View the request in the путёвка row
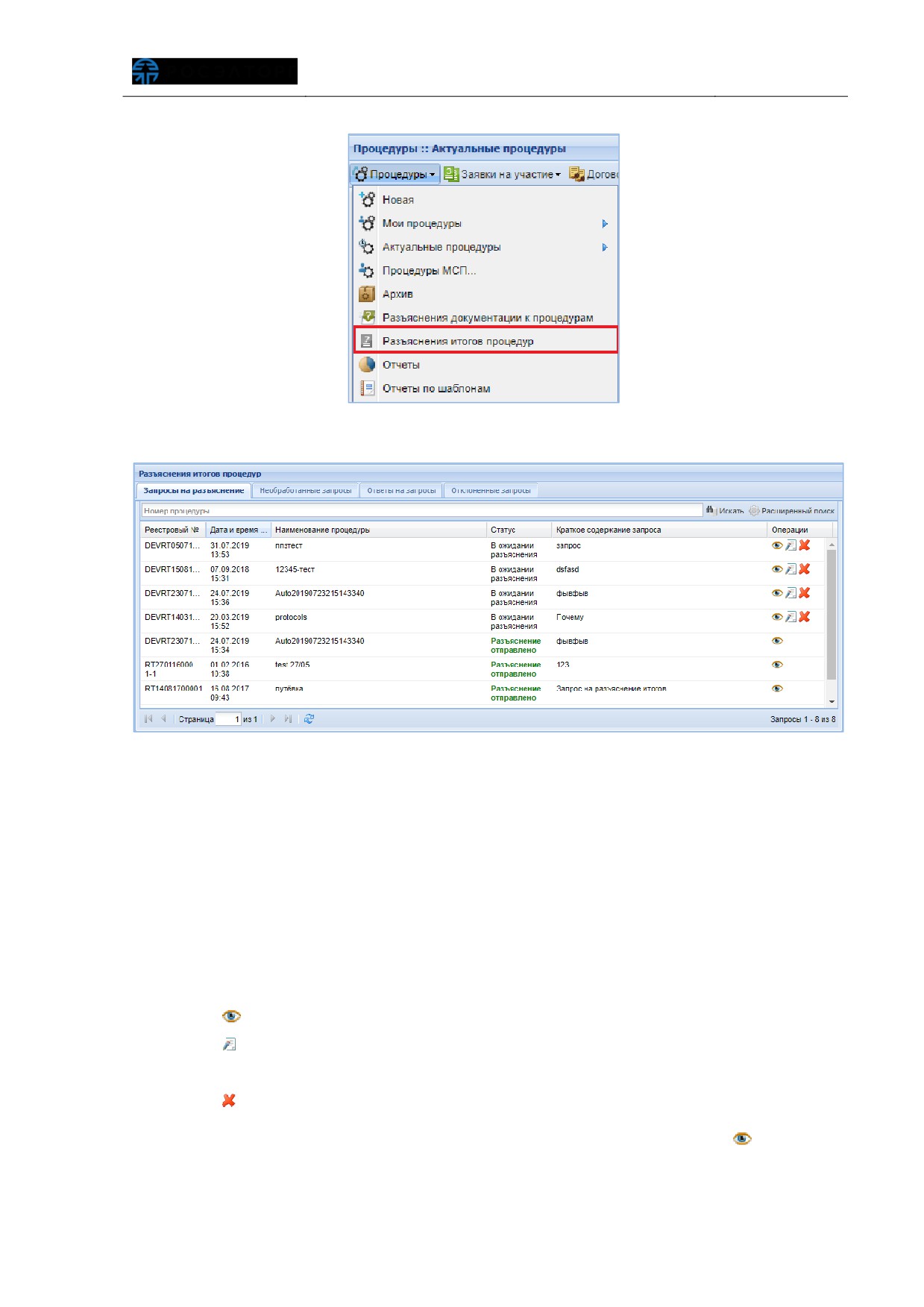The height and width of the screenshot is (1307, 924). (777, 689)
